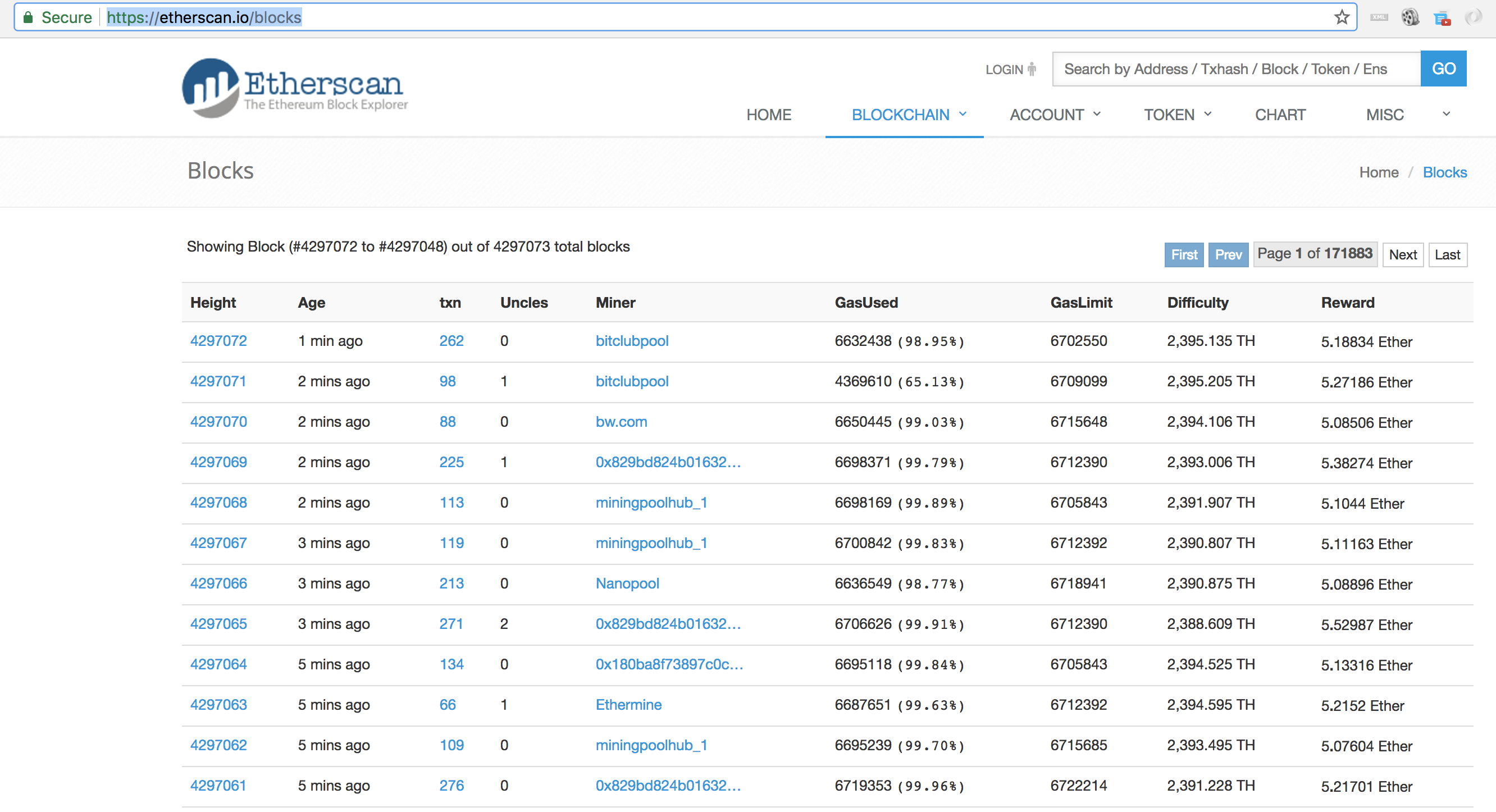Click the First pagination button
Screen dimensions: 1496x812
tap(1184, 254)
